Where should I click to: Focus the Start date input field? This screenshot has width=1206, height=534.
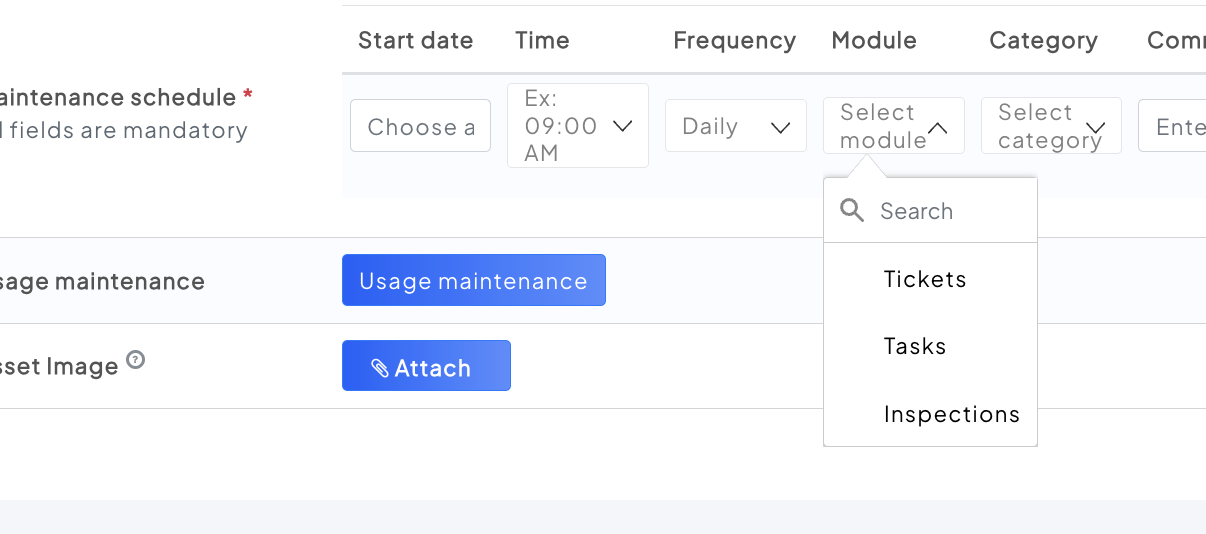tap(421, 127)
